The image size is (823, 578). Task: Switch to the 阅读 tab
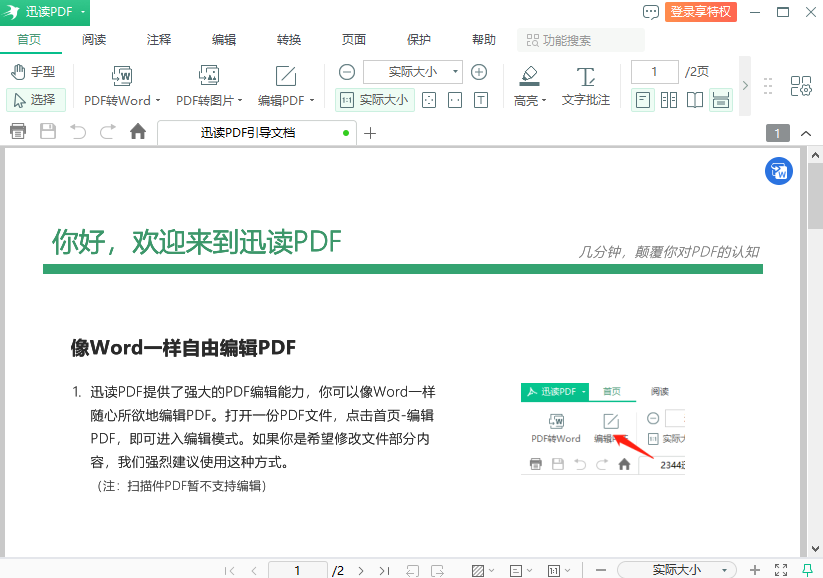coord(94,40)
